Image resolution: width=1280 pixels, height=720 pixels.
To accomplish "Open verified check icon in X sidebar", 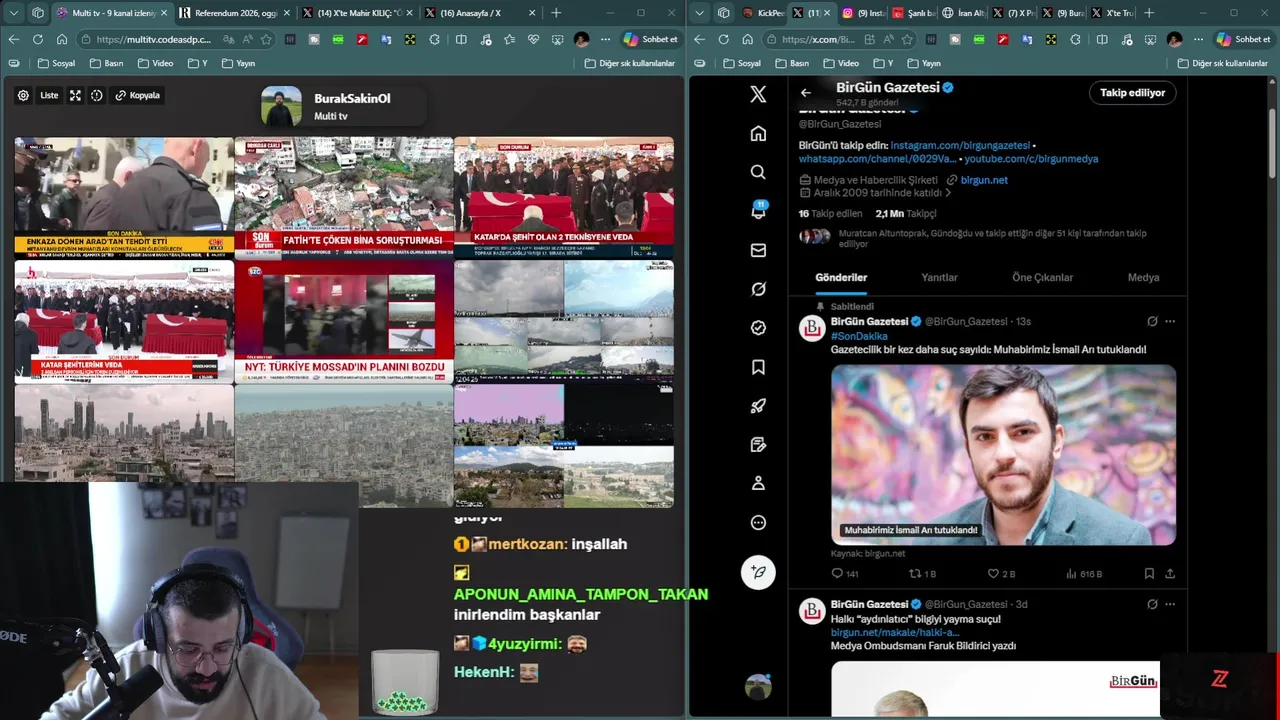I will pyautogui.click(x=758, y=328).
